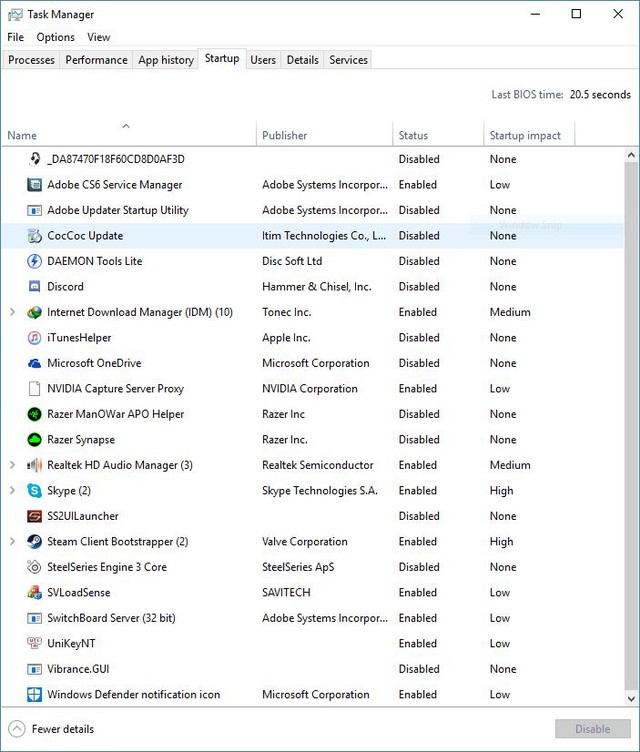
Task: Click the SAVITECH publisher cell
Action: pos(286,592)
